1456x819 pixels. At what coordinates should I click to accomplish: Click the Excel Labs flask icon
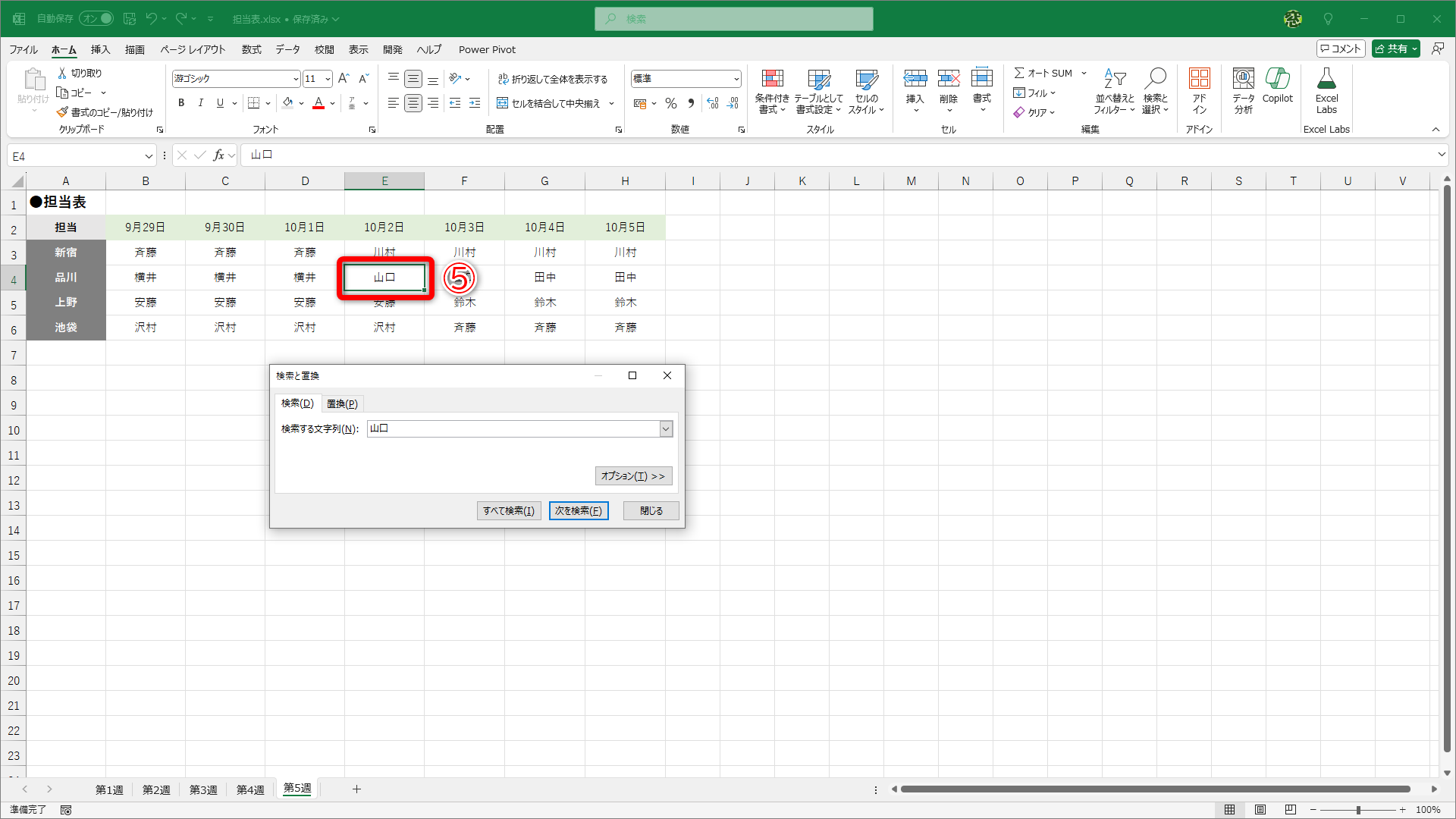coord(1326,79)
